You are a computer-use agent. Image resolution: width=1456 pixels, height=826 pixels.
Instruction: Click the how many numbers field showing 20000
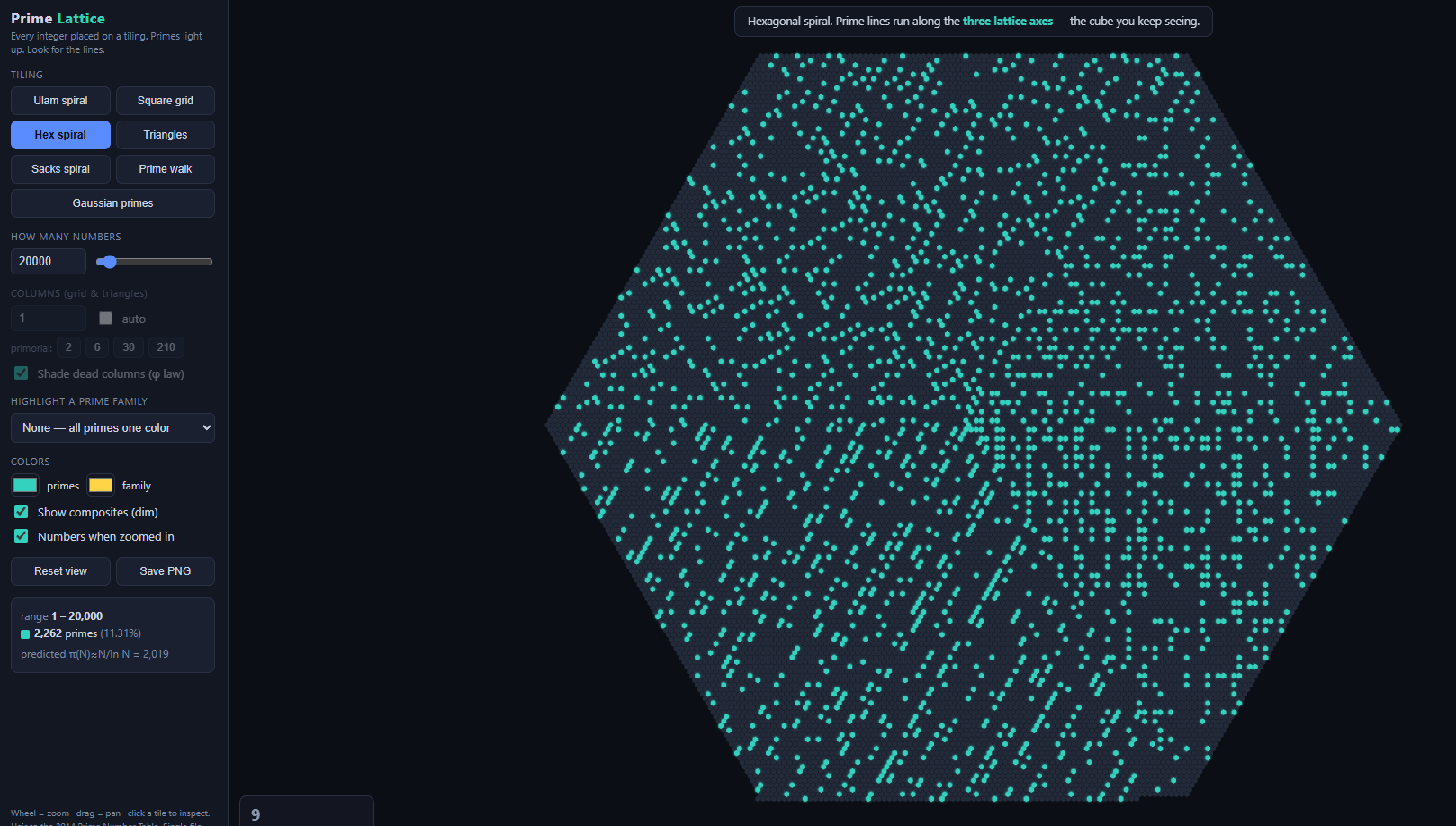coord(49,261)
